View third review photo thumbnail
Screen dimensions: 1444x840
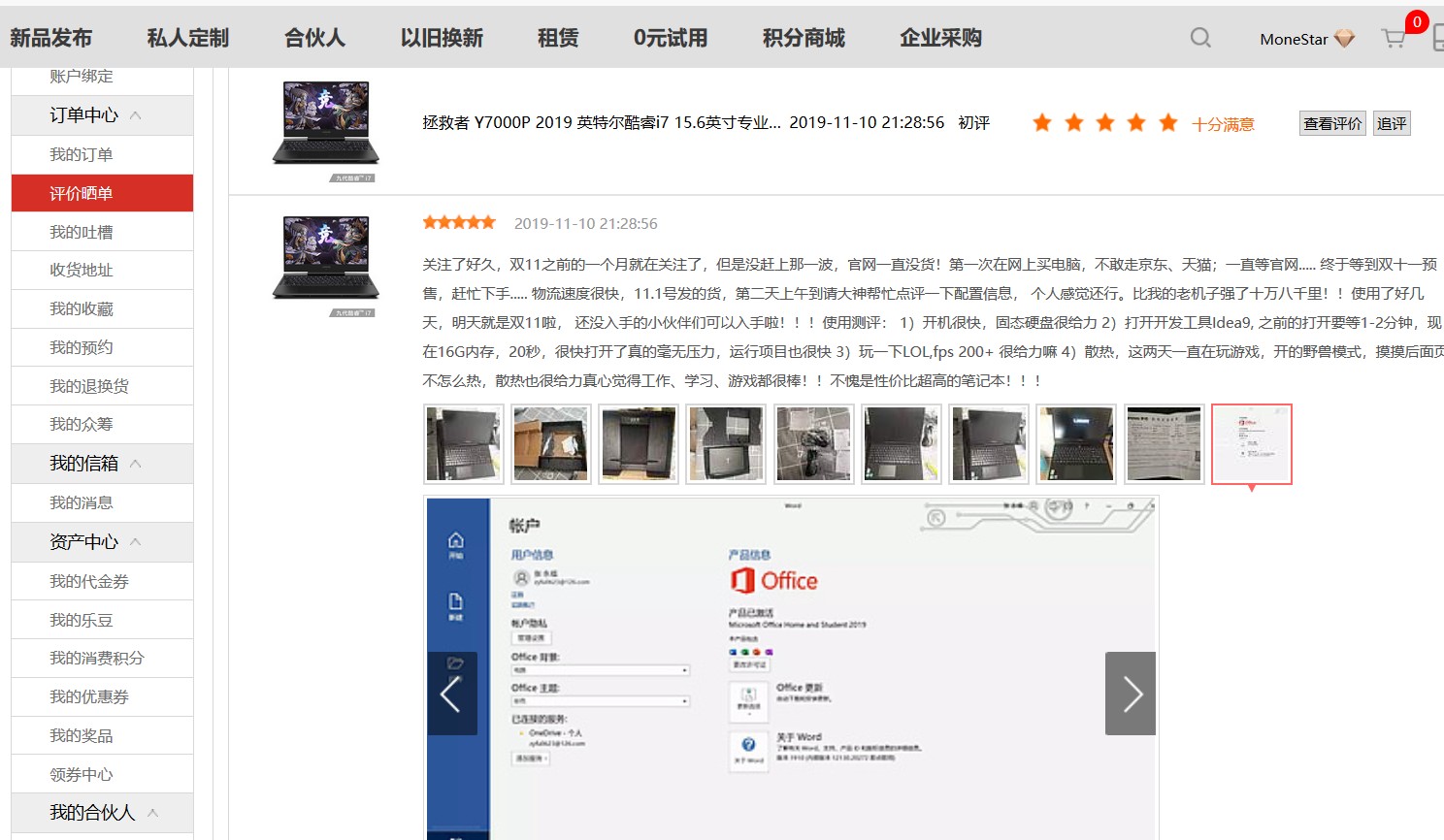click(x=639, y=444)
